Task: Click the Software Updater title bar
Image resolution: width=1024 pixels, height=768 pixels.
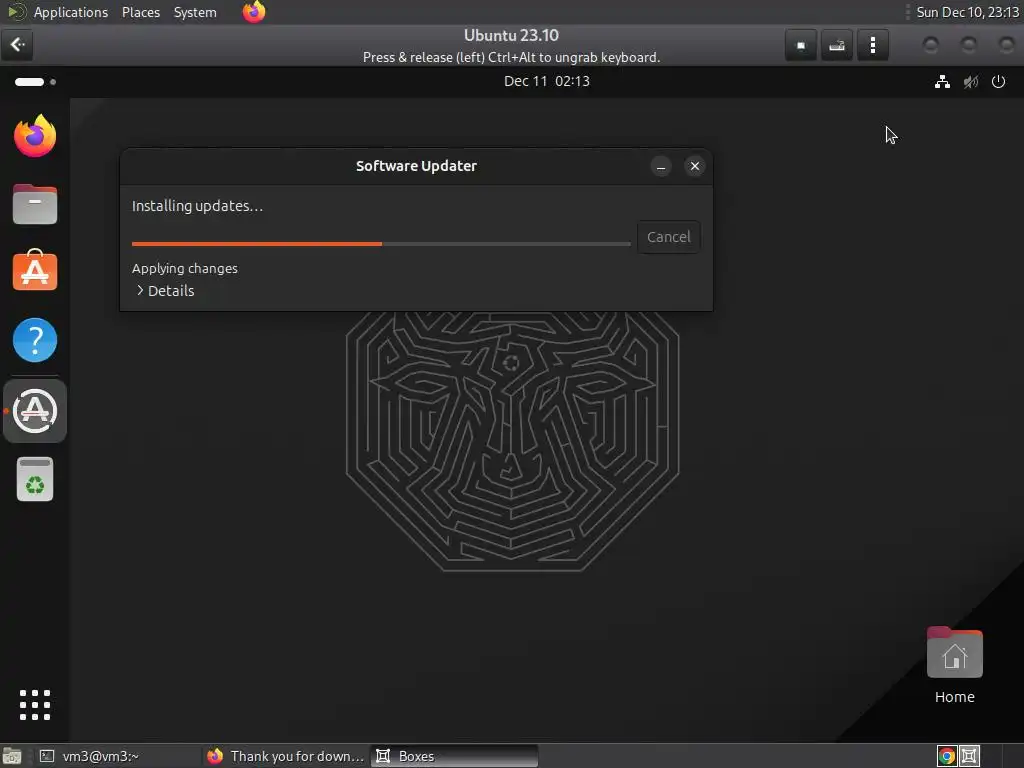Action: pyautogui.click(x=416, y=166)
